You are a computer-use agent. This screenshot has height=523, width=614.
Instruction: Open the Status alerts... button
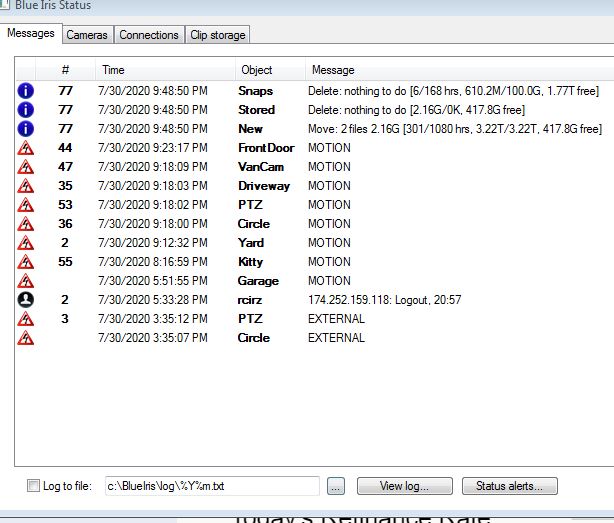pyautogui.click(x=509, y=486)
